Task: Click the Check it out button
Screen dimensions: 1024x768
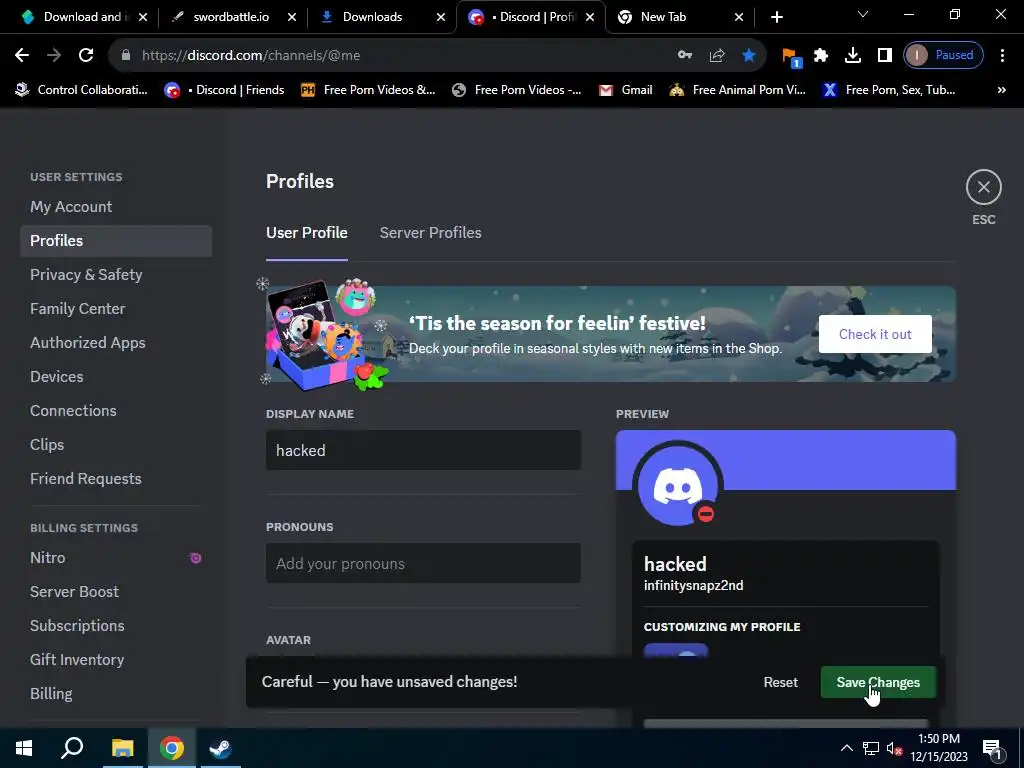Action: [x=875, y=334]
